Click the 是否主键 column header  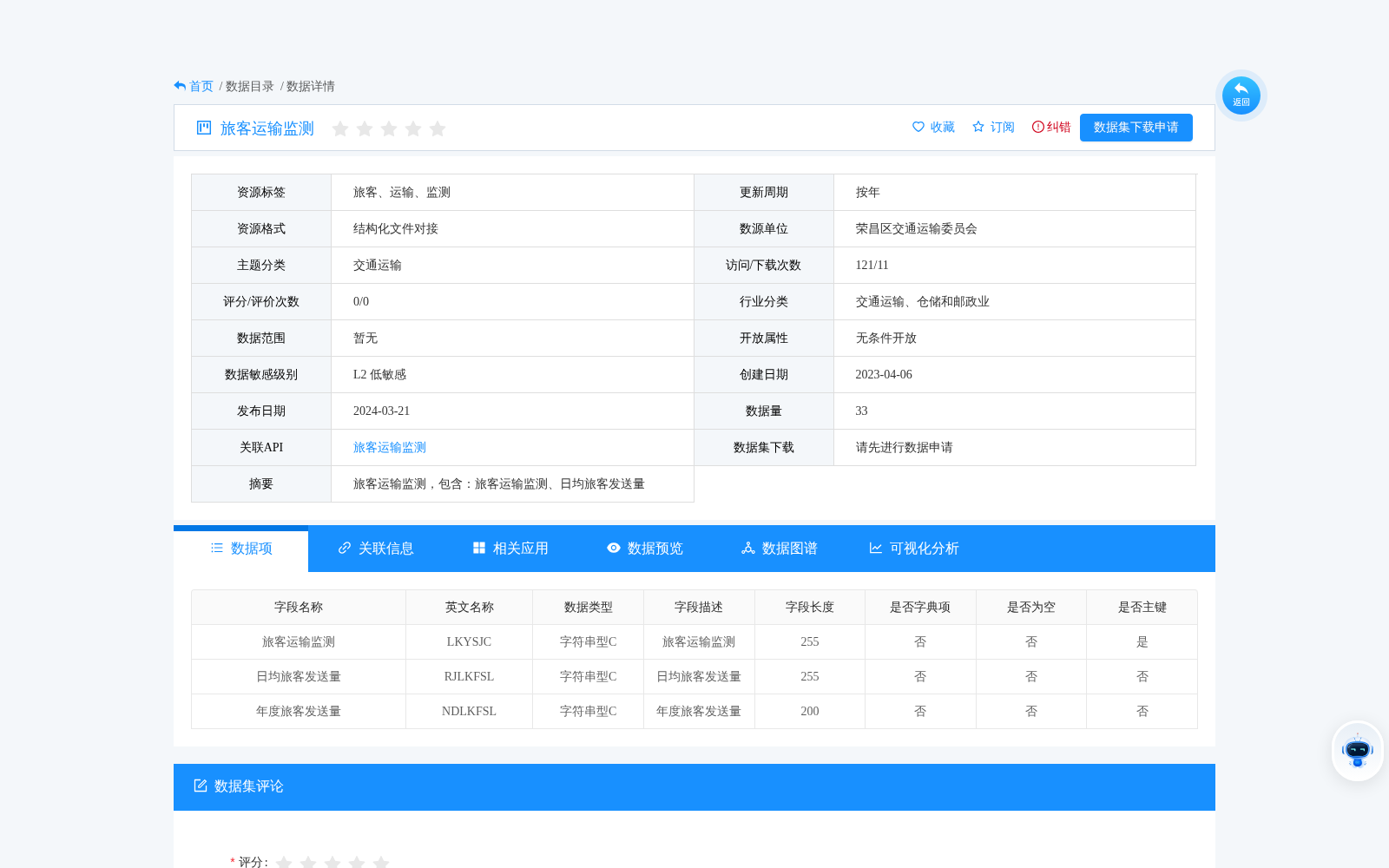[x=1142, y=607]
